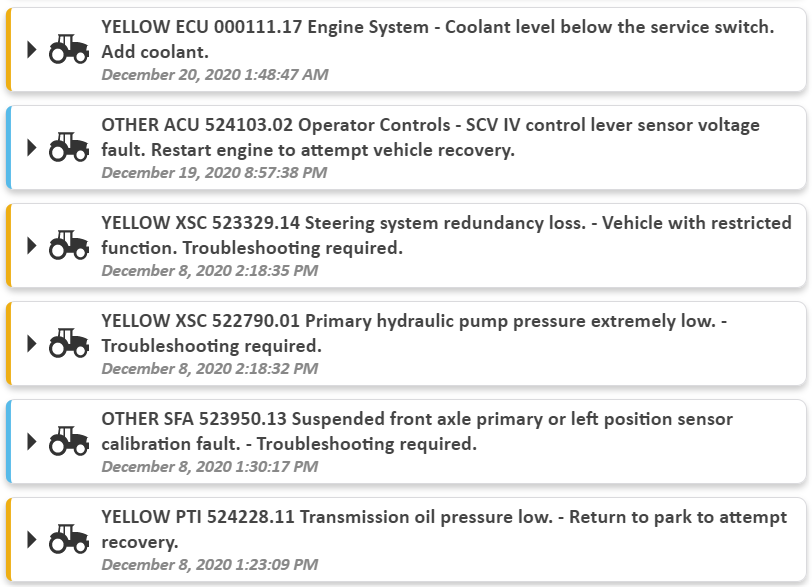Open the Operator Controls voltage fault message

point(430,137)
